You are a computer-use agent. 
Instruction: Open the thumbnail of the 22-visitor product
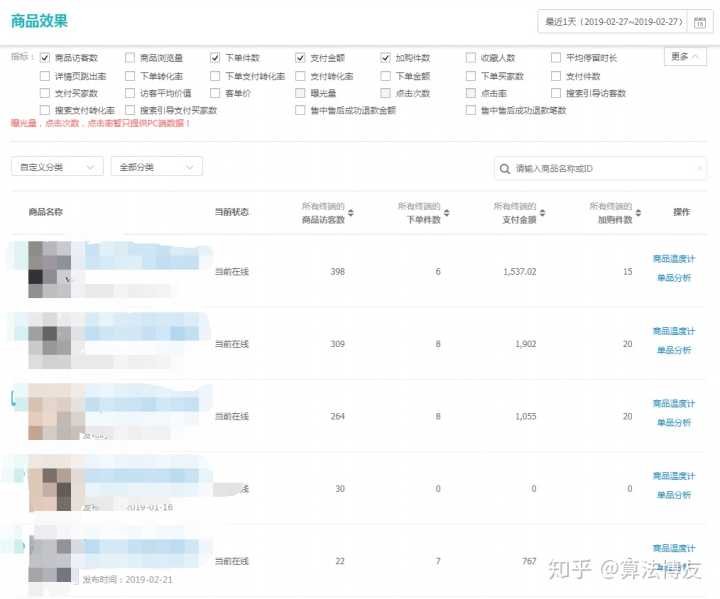pos(50,558)
